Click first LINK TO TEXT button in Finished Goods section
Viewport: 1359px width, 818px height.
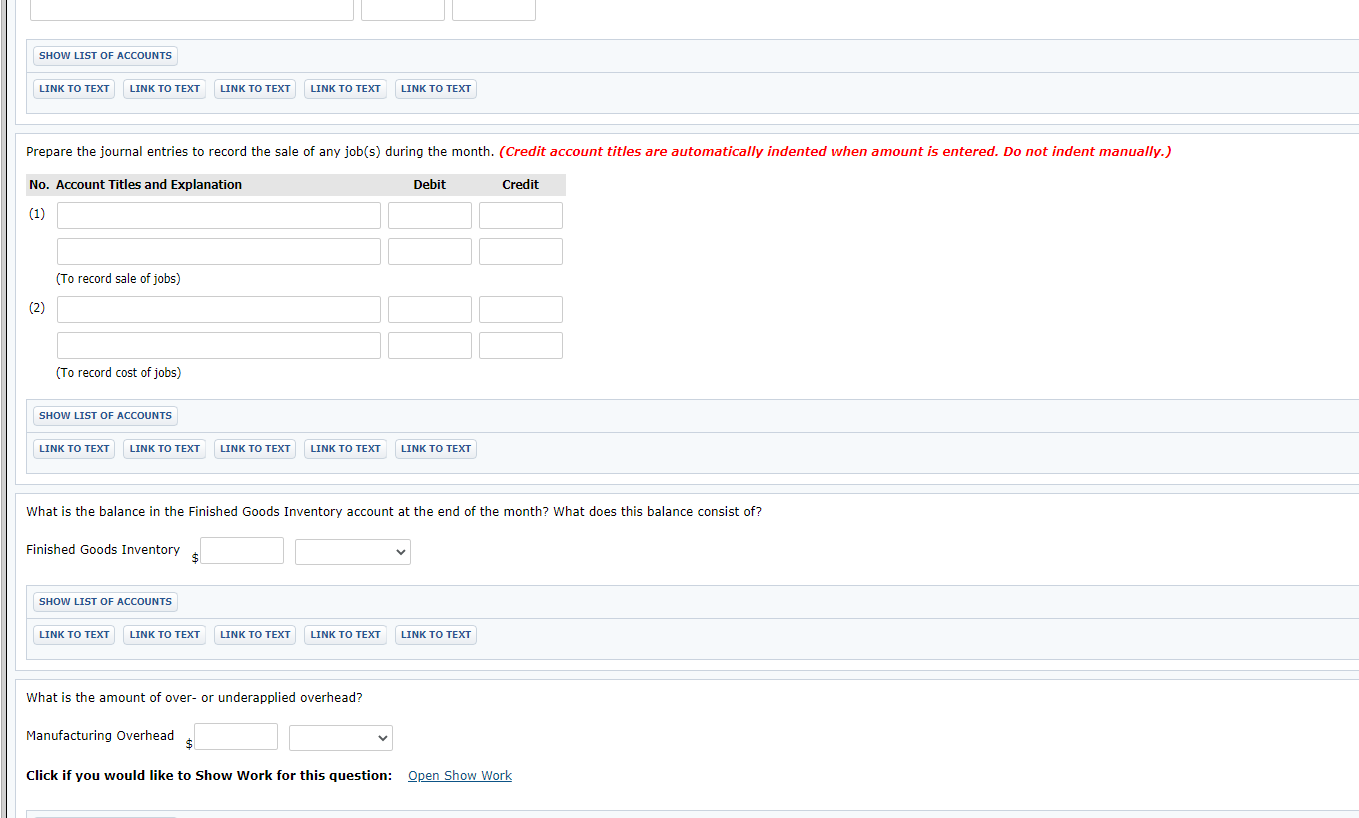(x=74, y=635)
